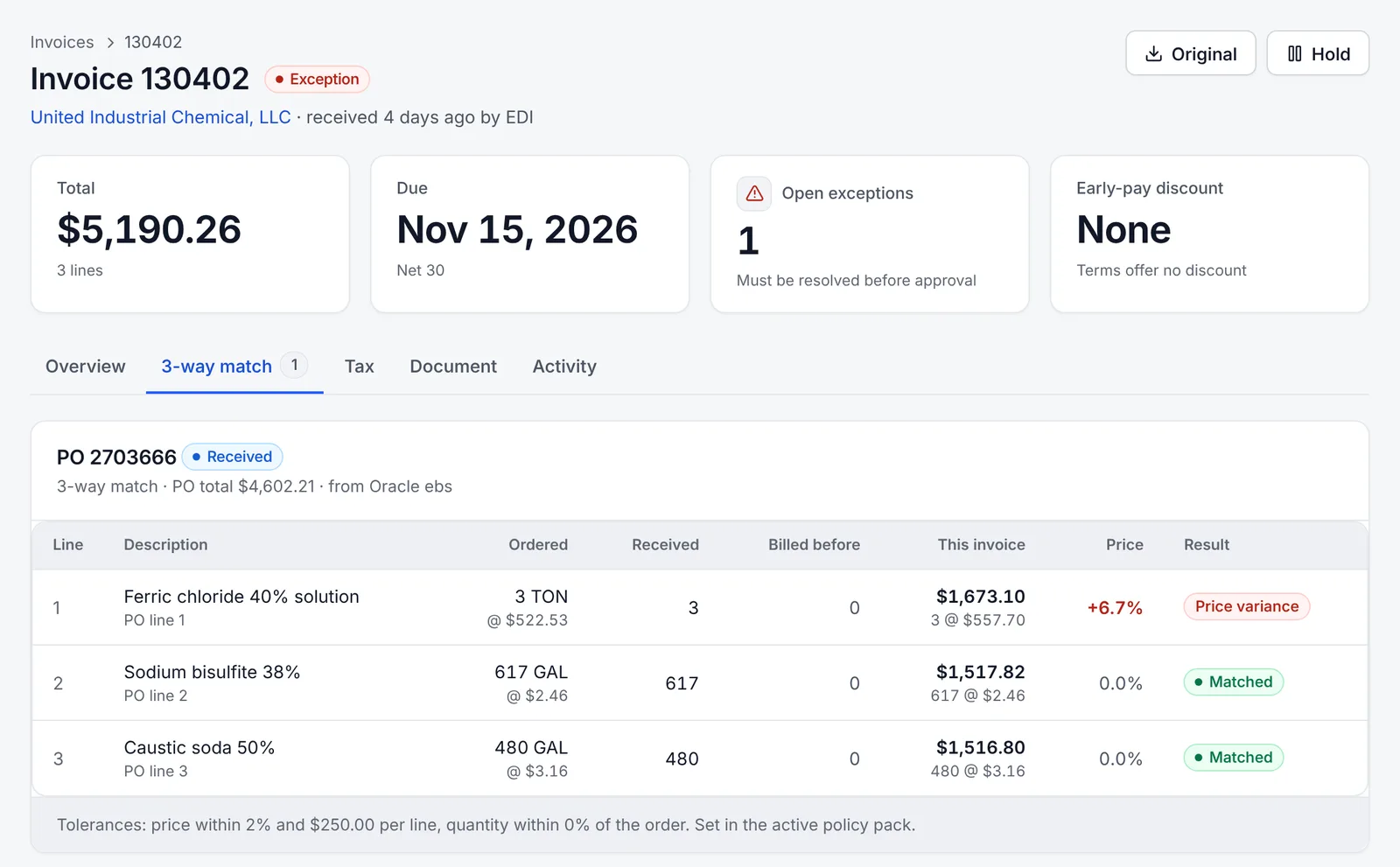The image size is (1400, 867).
Task: Click the Exception status badge
Action: coord(317,80)
